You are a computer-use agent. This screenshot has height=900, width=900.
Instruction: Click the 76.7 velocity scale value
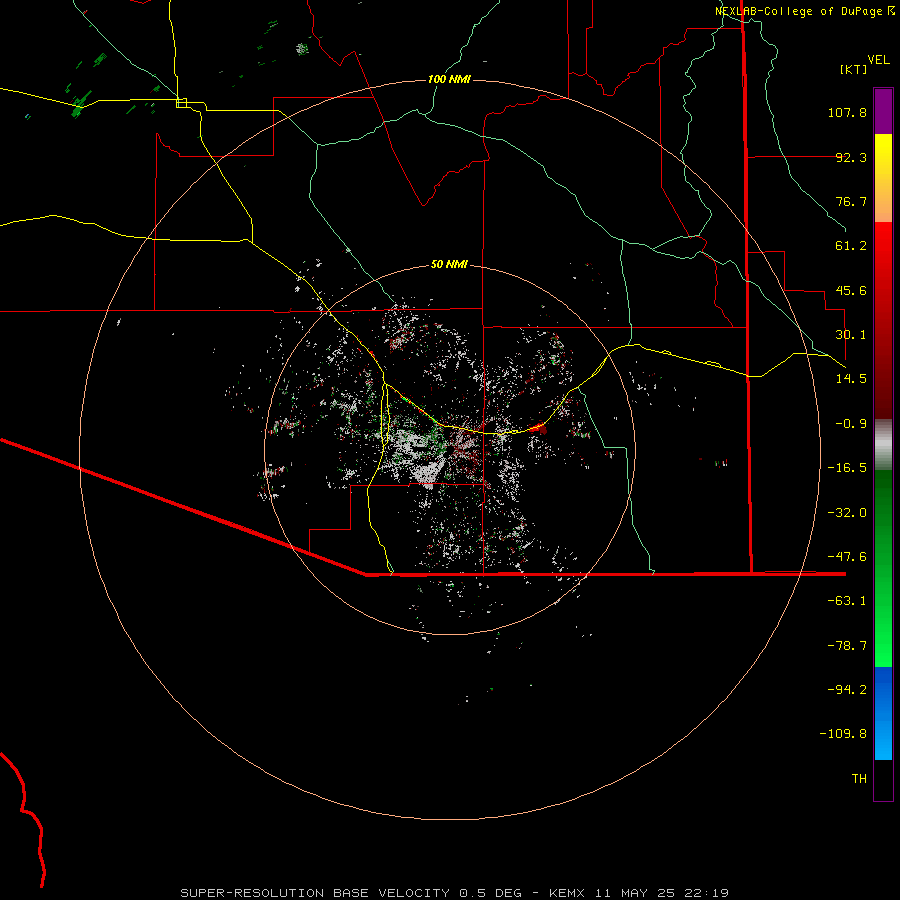coord(851,201)
